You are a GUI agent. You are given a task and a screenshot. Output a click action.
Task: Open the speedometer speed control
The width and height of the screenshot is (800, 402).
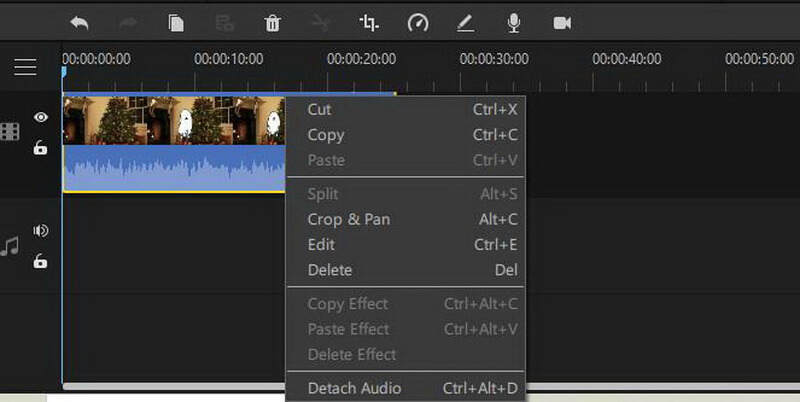418,23
